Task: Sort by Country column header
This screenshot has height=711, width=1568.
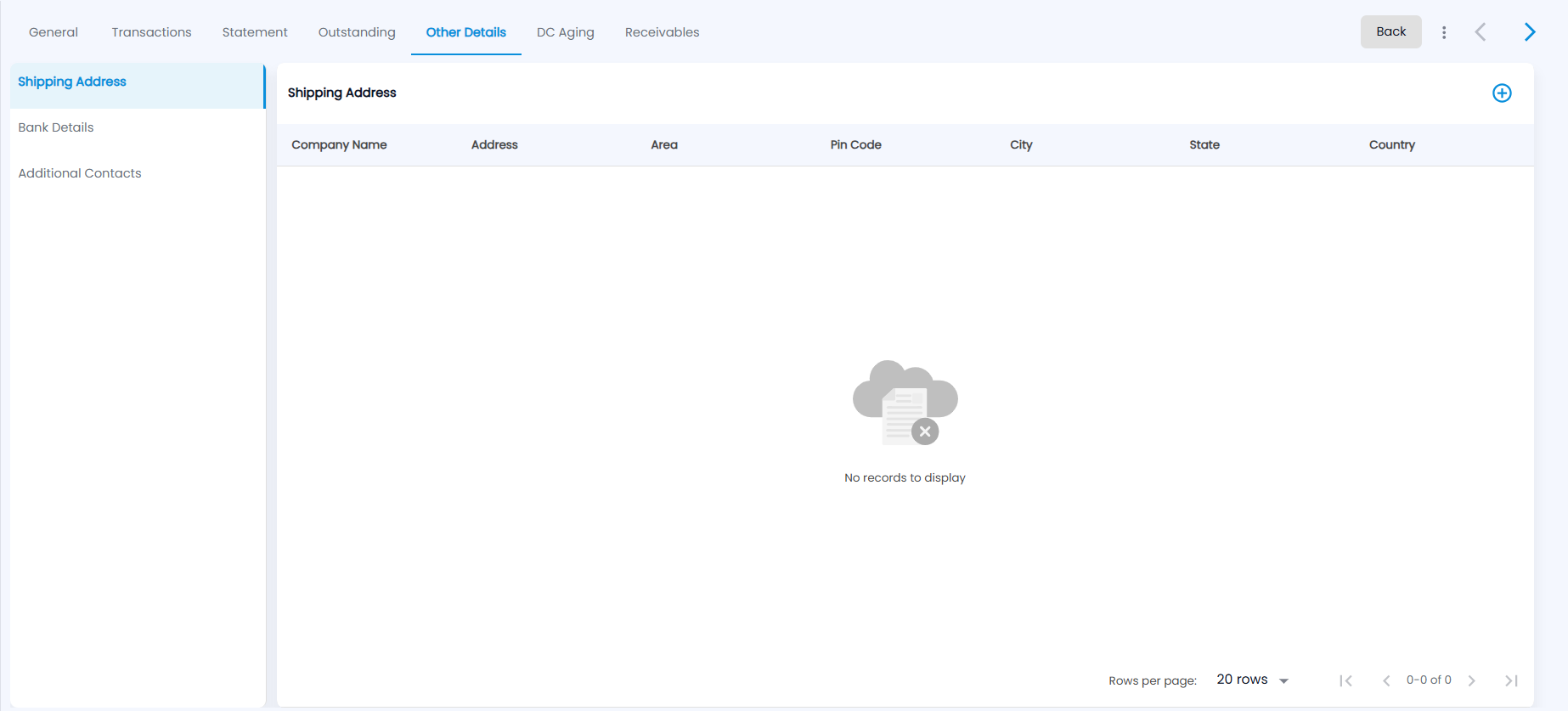Action: [1391, 145]
